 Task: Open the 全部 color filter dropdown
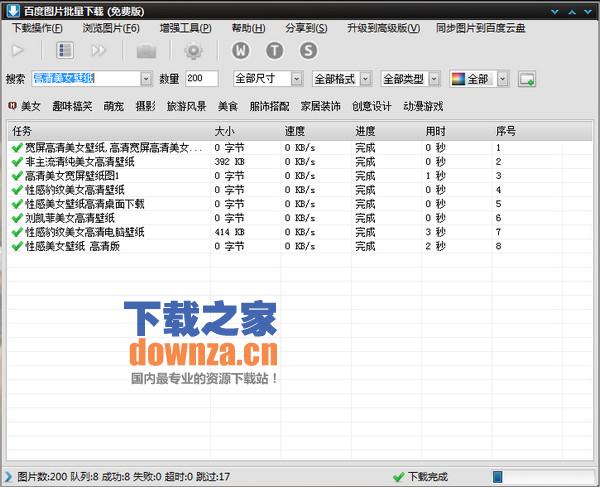coord(503,79)
